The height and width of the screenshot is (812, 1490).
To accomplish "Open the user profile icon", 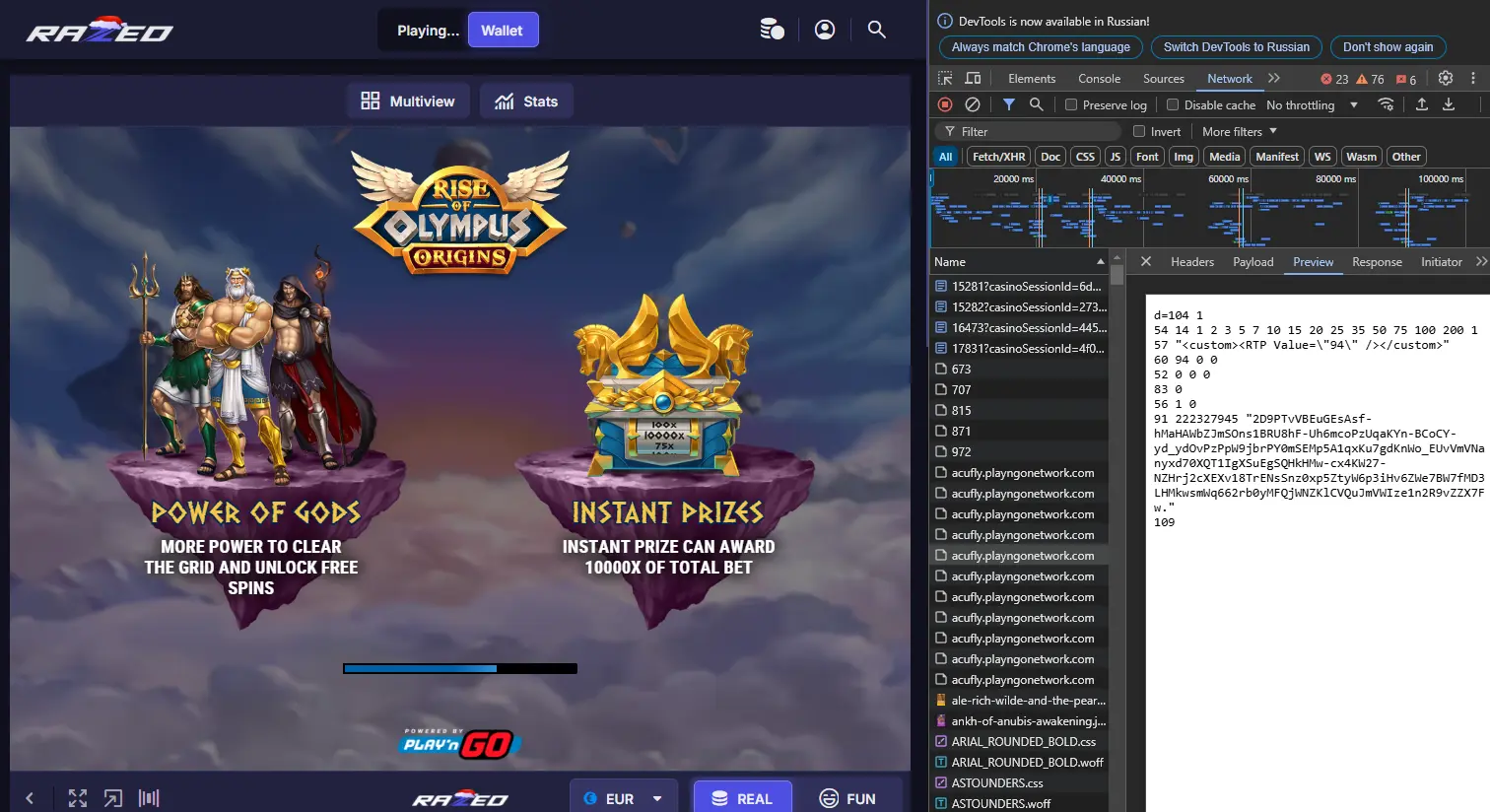I will pos(825,30).
